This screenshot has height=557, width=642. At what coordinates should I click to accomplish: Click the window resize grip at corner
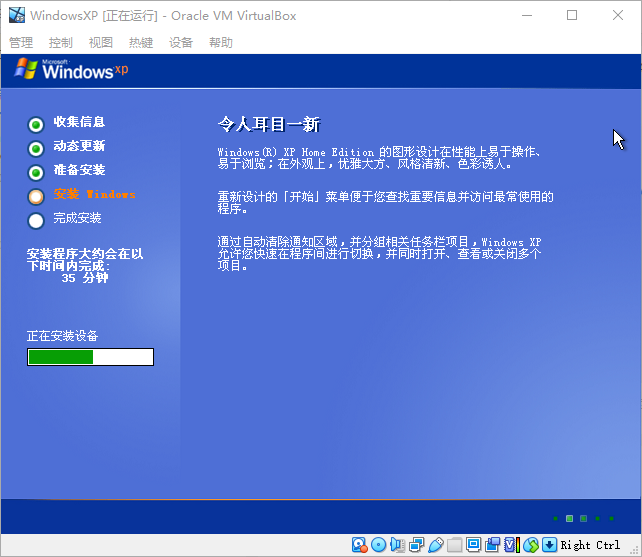point(635,551)
